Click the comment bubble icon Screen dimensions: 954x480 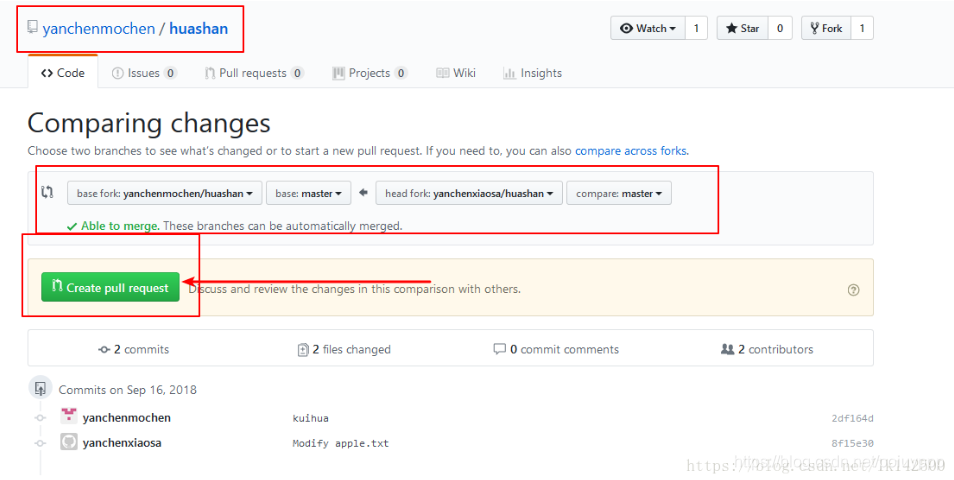[500, 349]
